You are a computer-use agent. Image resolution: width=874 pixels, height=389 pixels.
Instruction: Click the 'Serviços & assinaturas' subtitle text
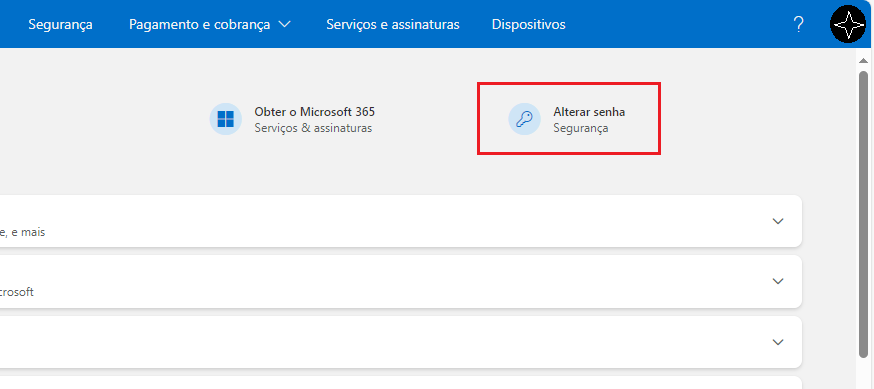coord(313,128)
